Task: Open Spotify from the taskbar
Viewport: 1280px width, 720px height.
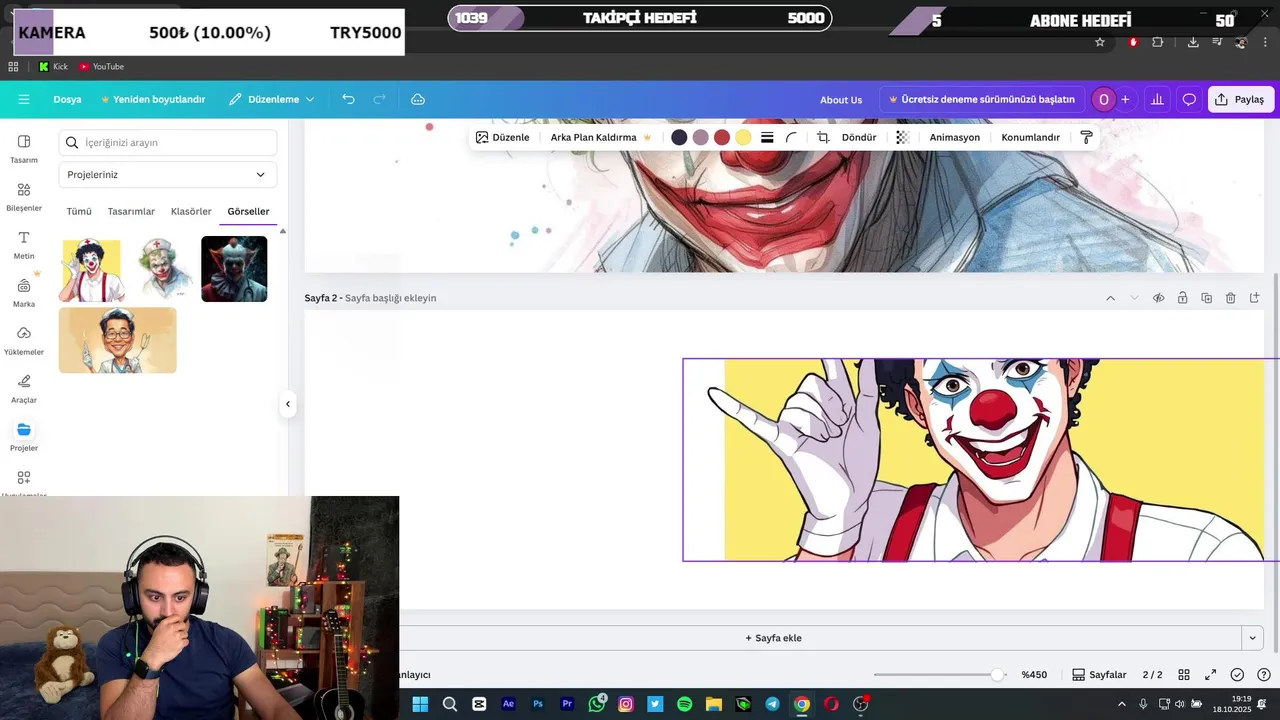Action: coord(684,704)
